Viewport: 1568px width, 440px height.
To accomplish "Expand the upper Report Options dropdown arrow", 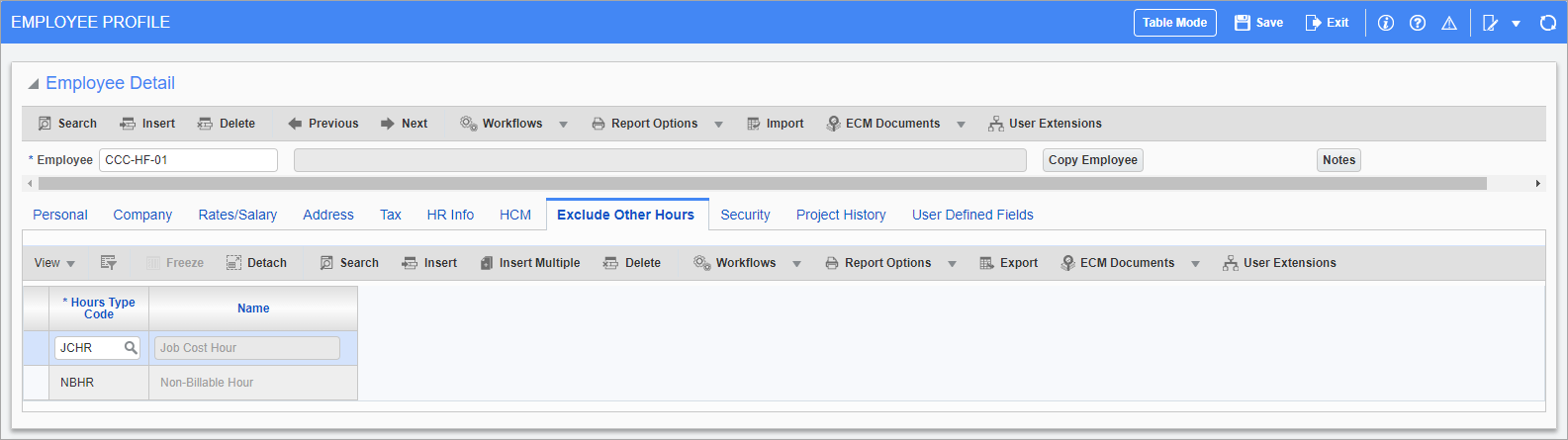I will click(718, 125).
